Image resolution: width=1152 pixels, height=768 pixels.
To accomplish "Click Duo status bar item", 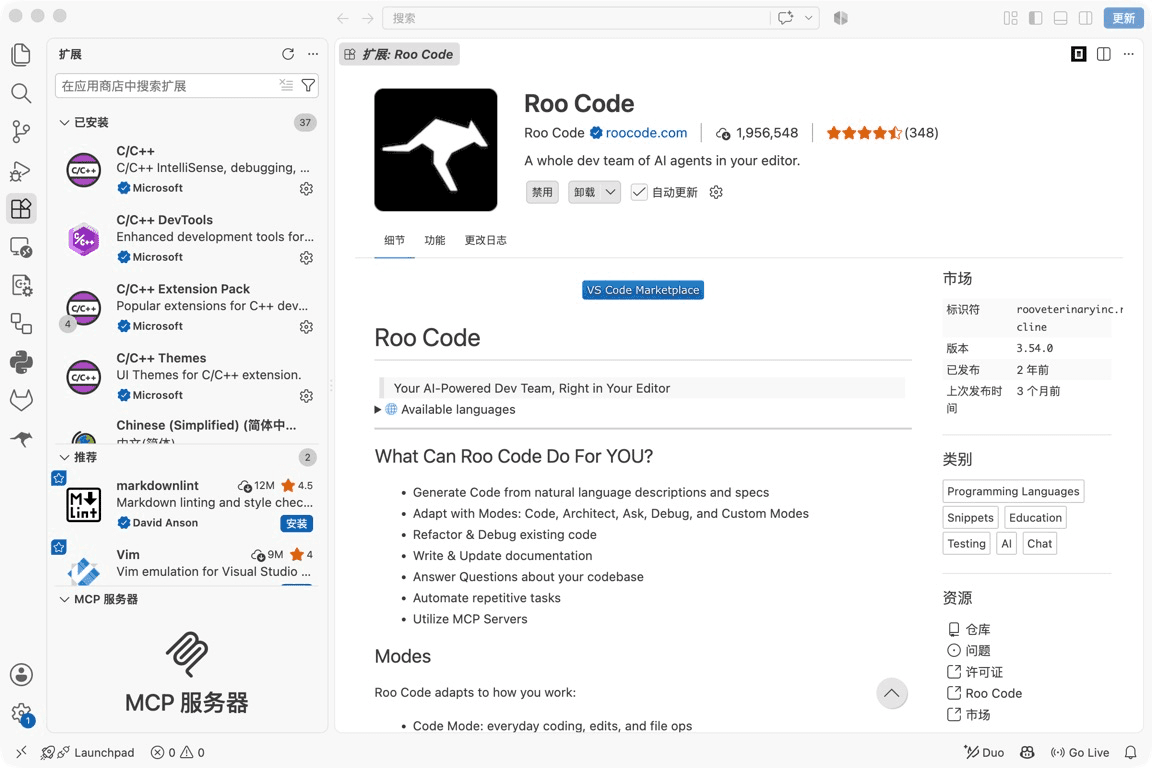I will coord(984,752).
